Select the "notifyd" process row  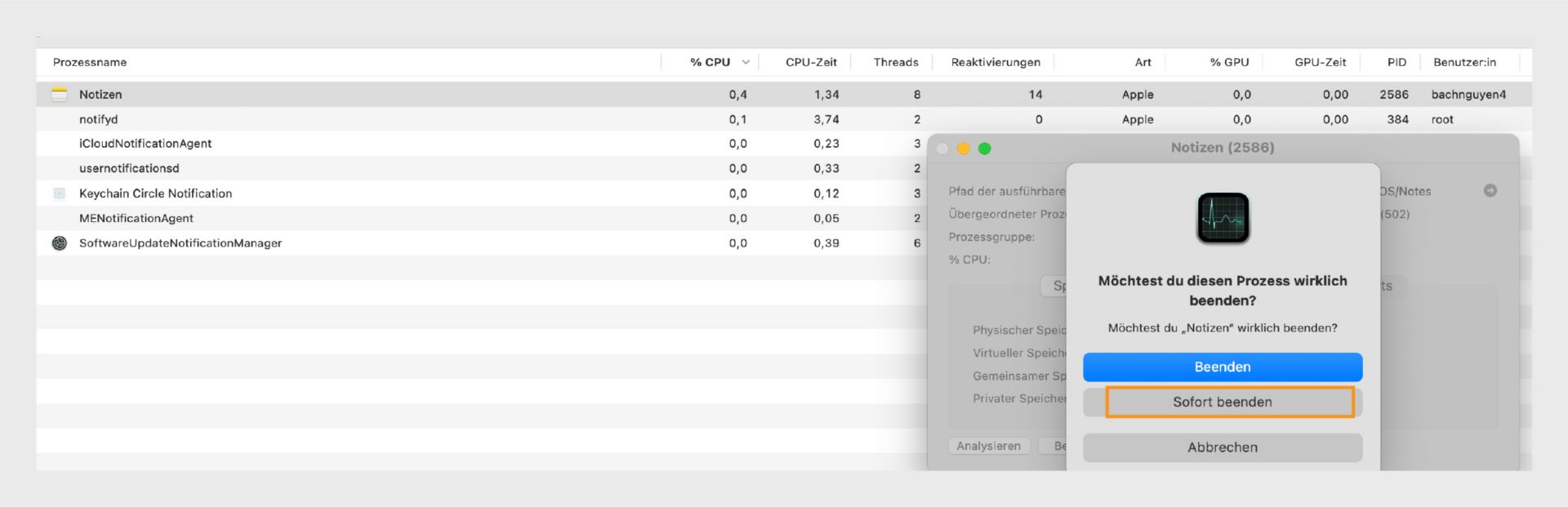[784, 119]
